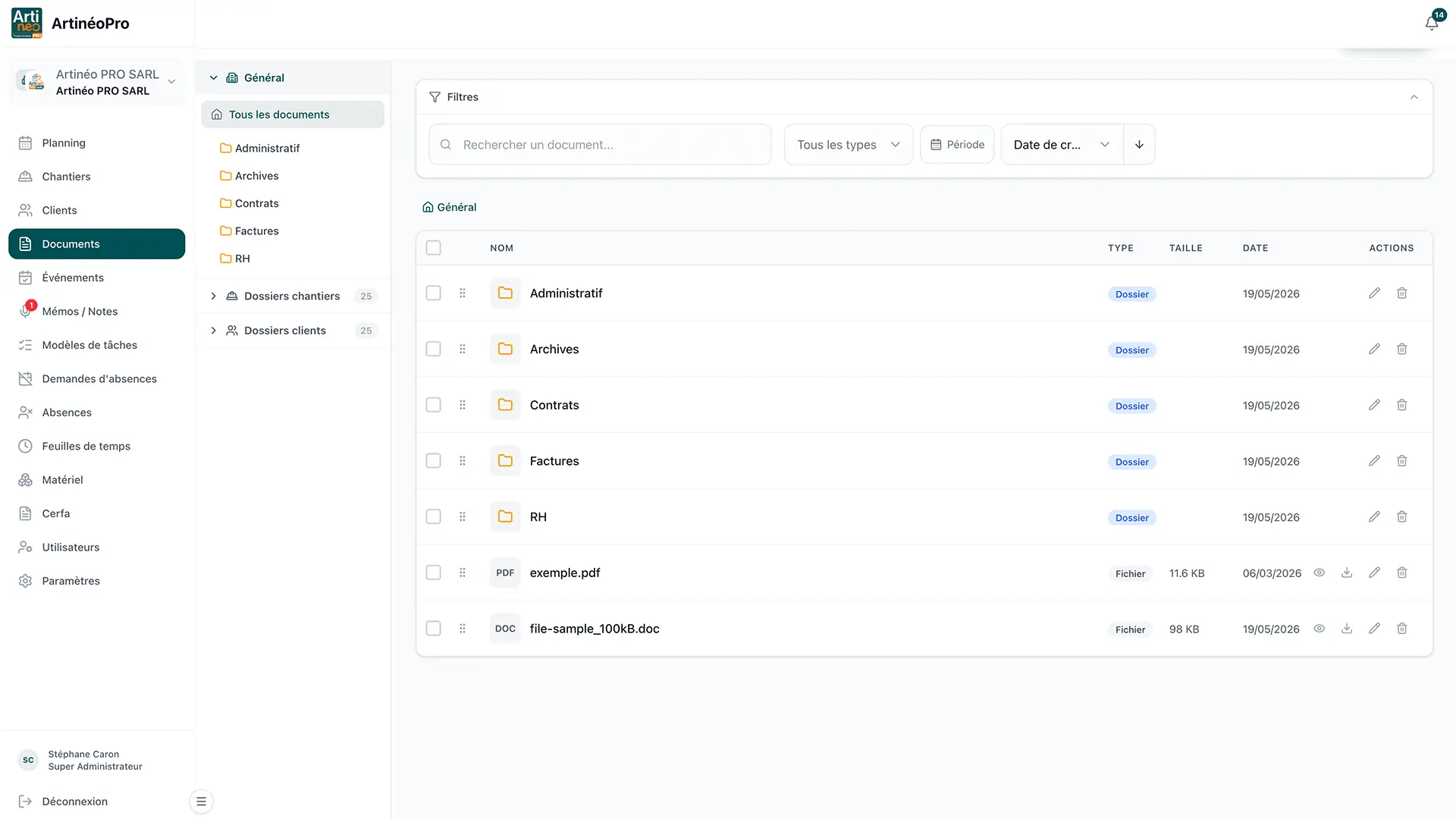The width and height of the screenshot is (1456, 819).
Task: Click edit pencil for Contrats row
Action: (x=1374, y=405)
